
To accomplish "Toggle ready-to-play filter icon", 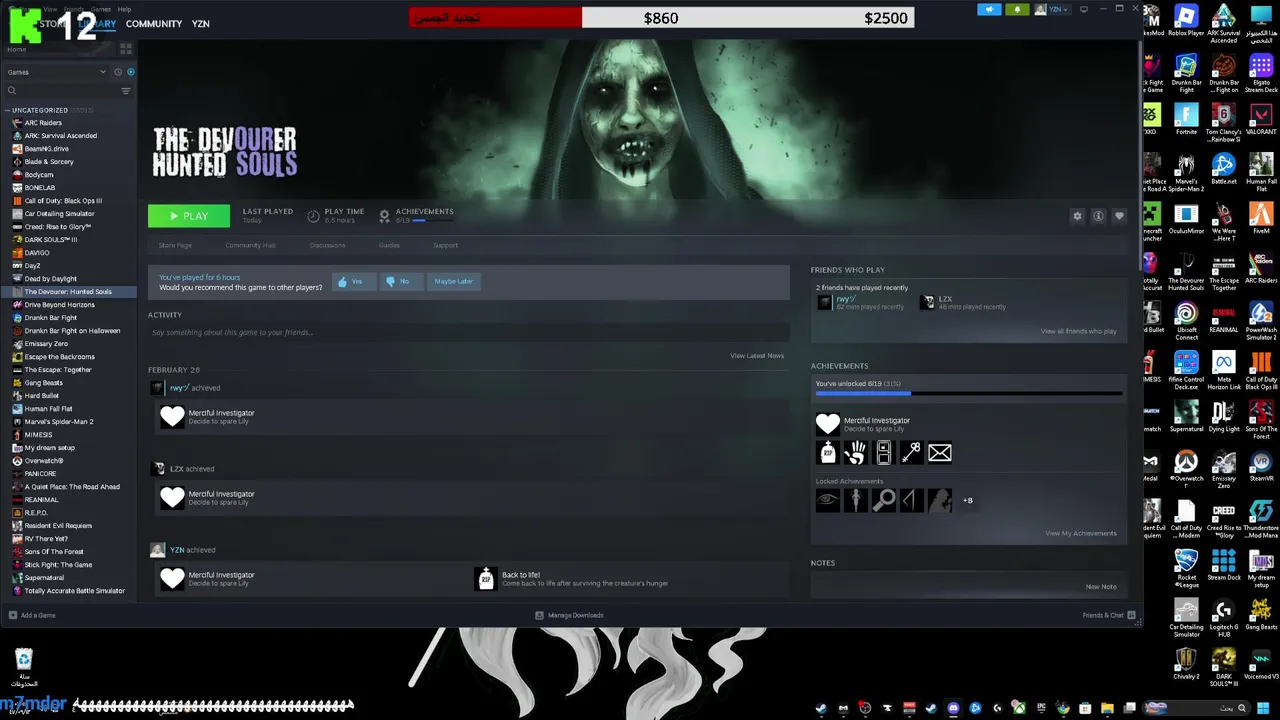I will 130,72.
